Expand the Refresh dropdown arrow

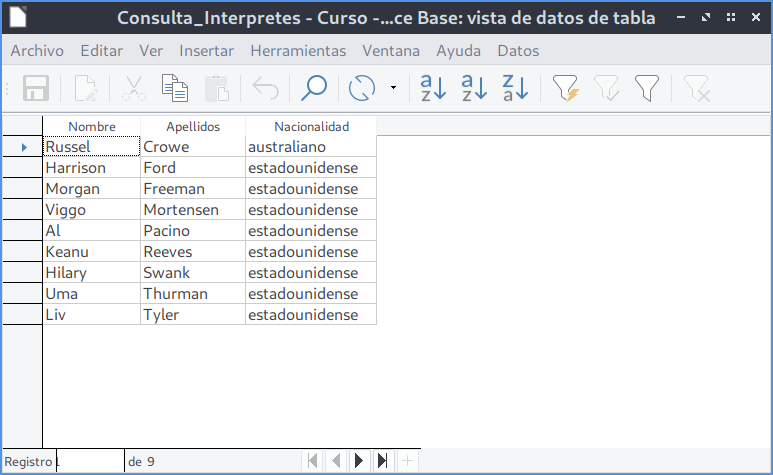(393, 89)
